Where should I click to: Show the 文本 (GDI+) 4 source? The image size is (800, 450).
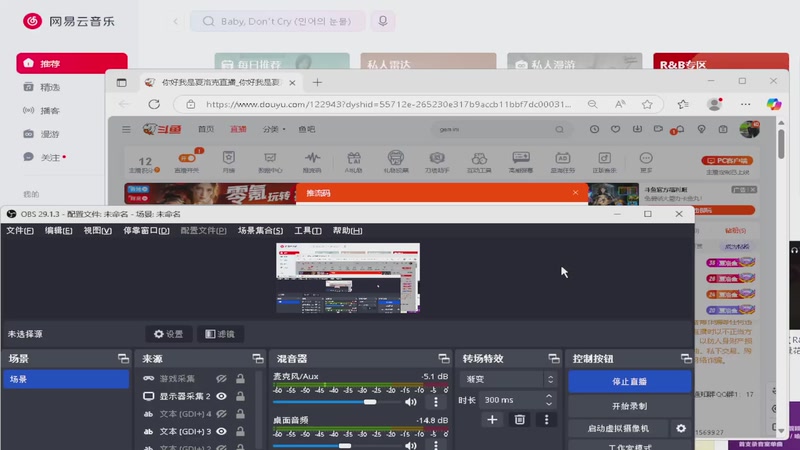pos(221,414)
